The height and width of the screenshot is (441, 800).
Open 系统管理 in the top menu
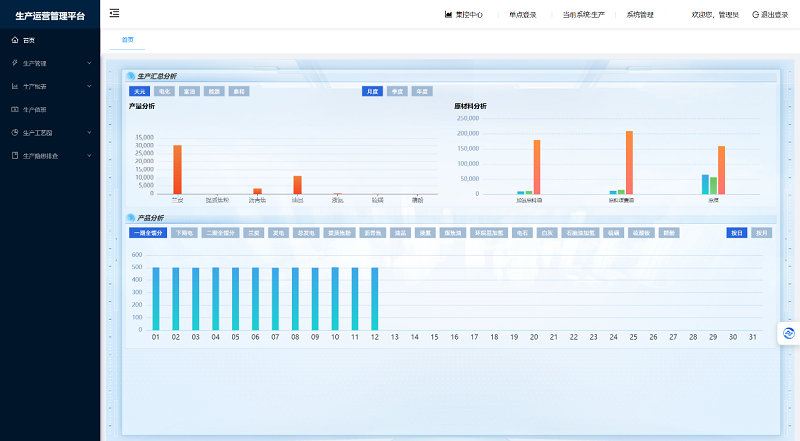(640, 15)
